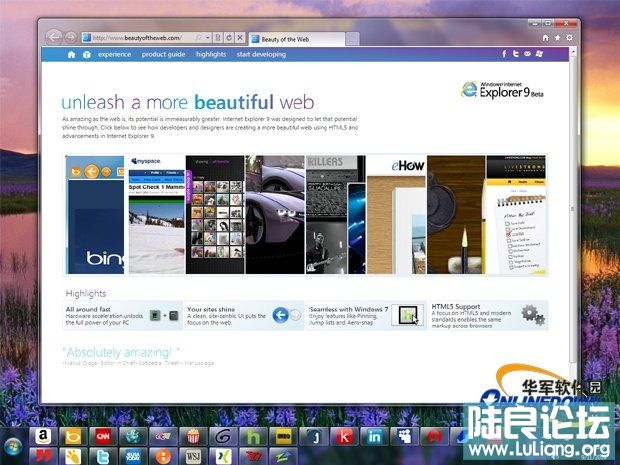Launch the Amazon pinned taskbar icon
This screenshot has height=465, width=620.
45,436
